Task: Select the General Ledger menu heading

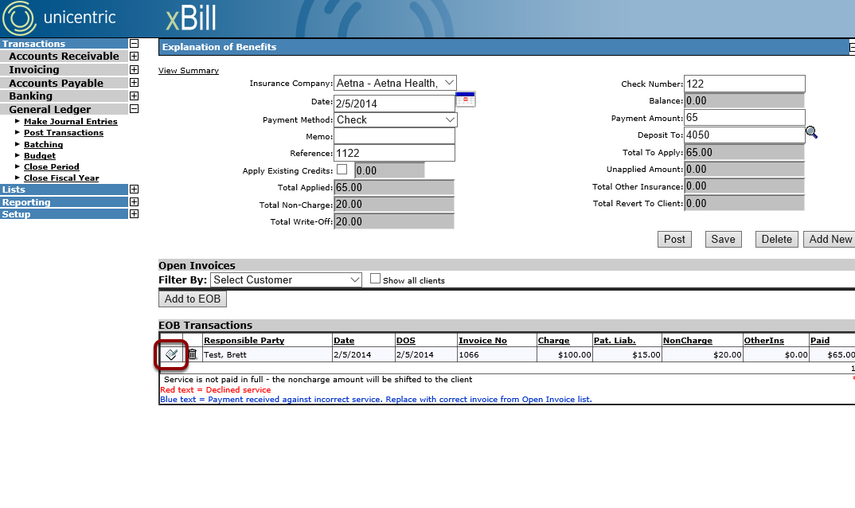Action: coord(50,110)
